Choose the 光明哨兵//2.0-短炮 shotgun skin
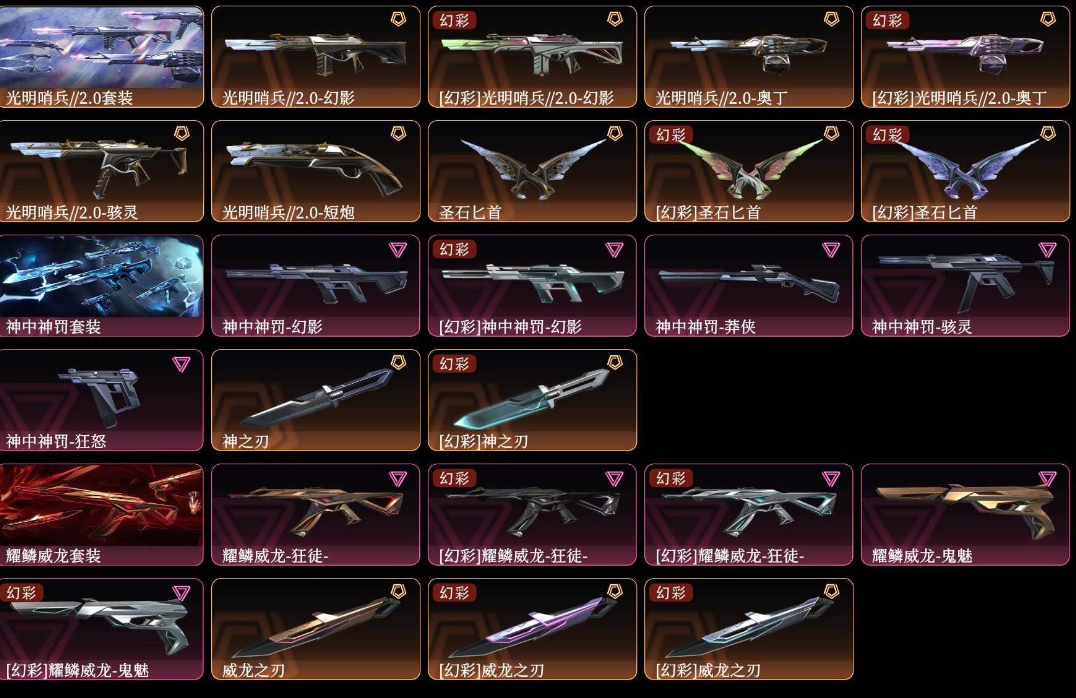The height and width of the screenshot is (698, 1076). [x=316, y=172]
